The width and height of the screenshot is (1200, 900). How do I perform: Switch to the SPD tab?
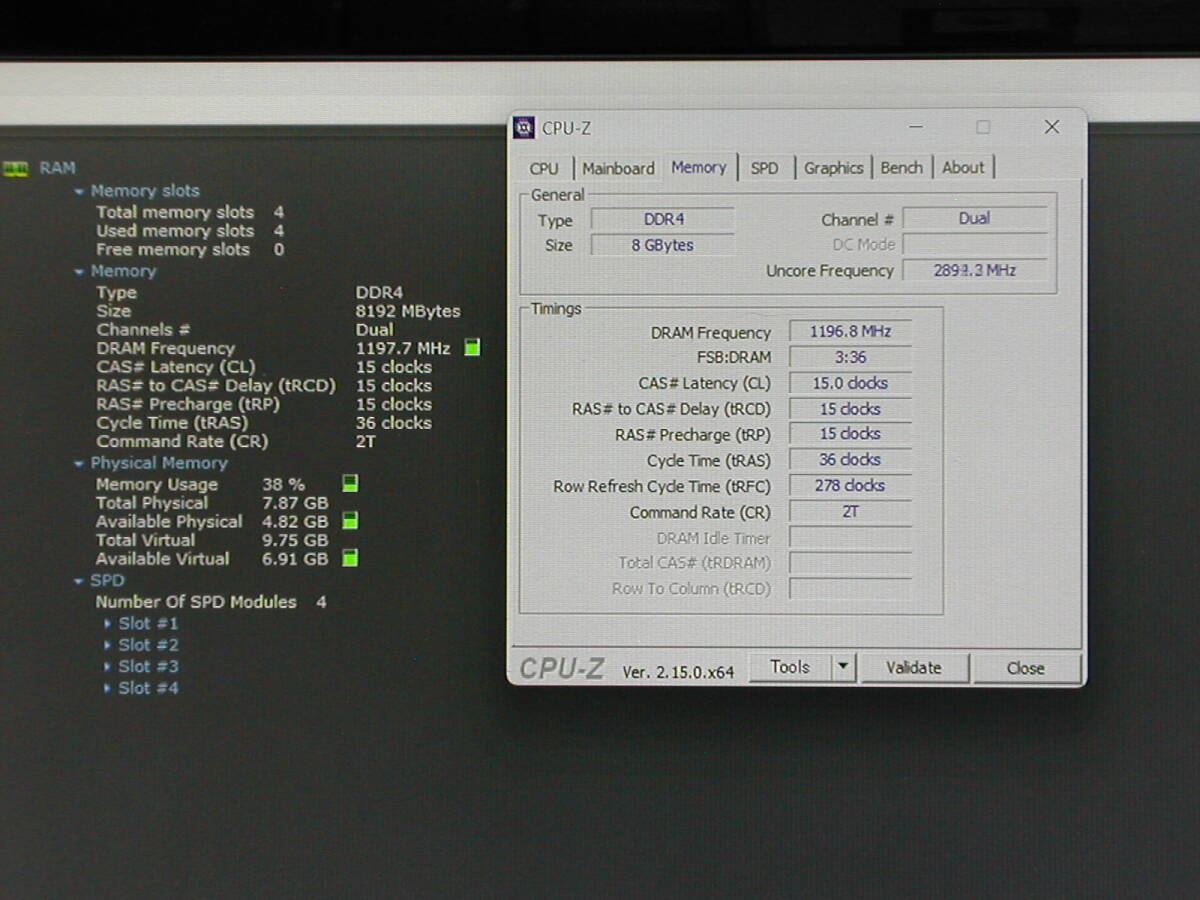pos(764,168)
